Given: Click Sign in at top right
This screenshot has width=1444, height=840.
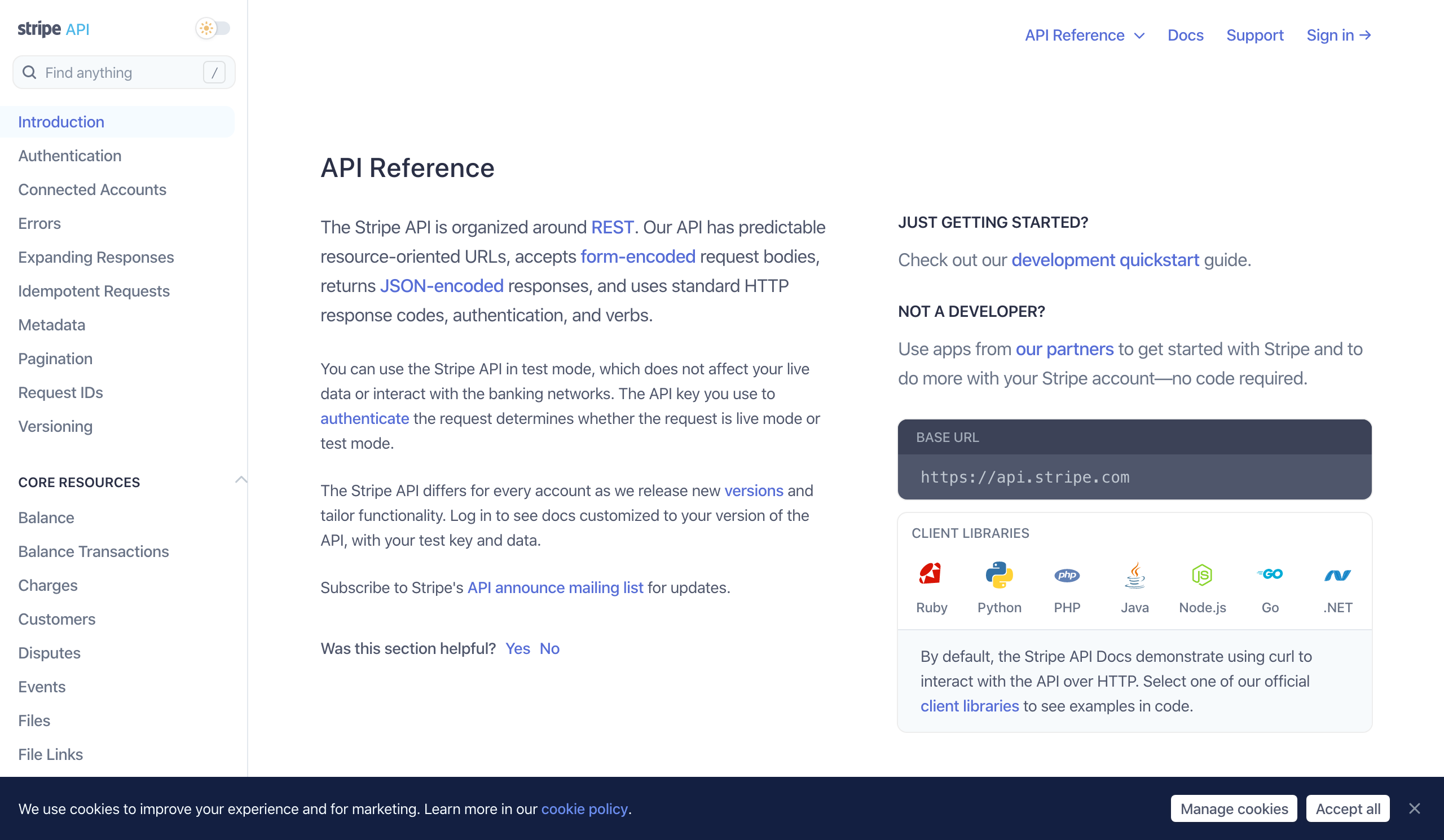Looking at the screenshot, I should click(1338, 36).
